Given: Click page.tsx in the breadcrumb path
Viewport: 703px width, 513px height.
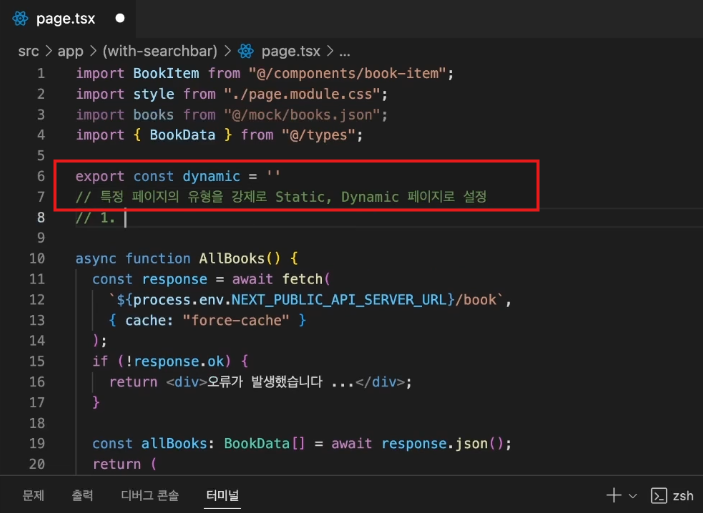Looking at the screenshot, I should pos(291,51).
